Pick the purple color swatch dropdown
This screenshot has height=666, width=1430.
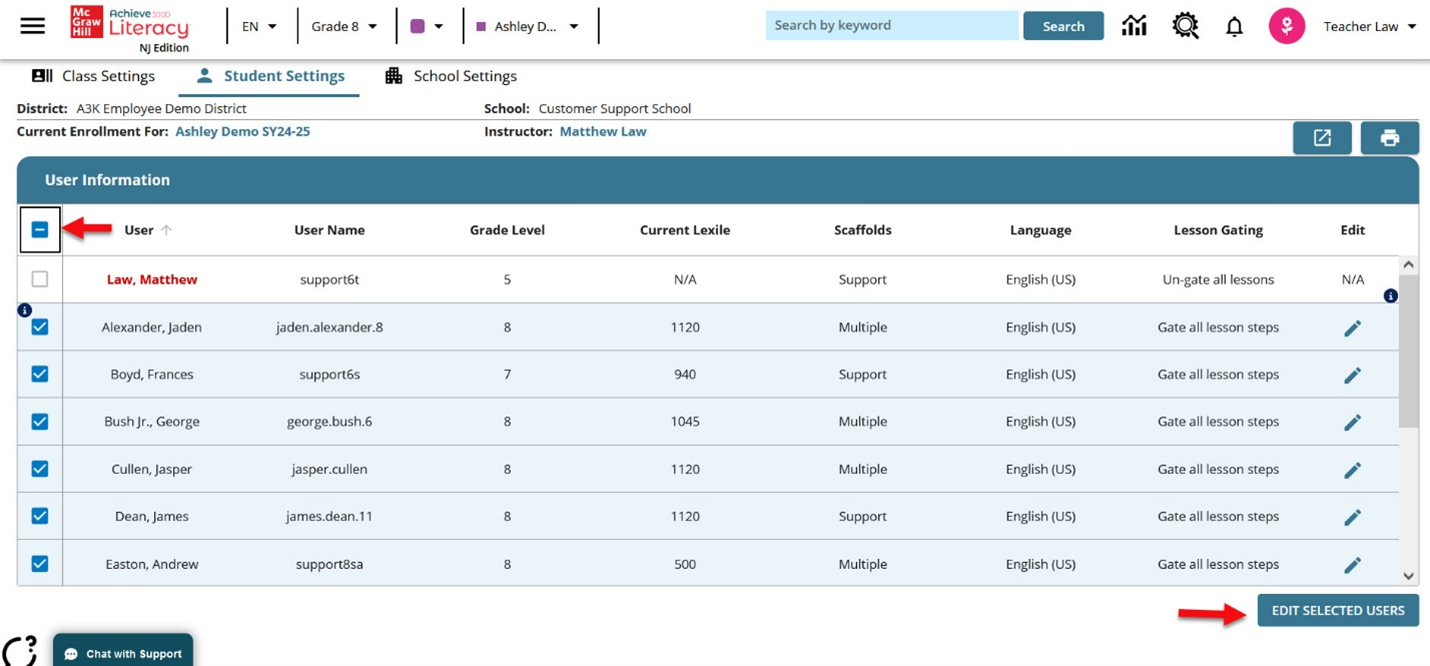click(x=427, y=27)
